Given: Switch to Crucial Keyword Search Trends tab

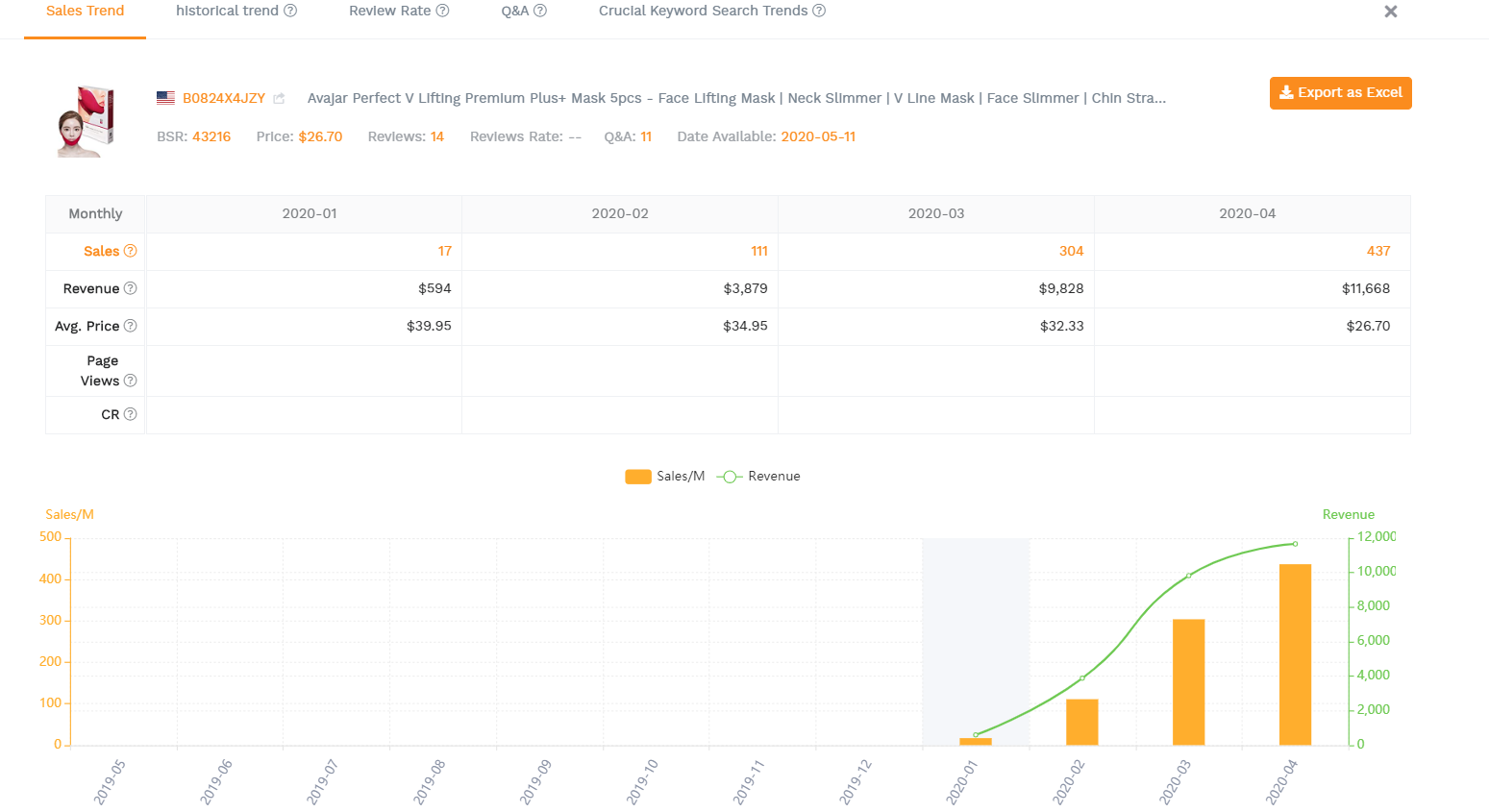Looking at the screenshot, I should [x=703, y=12].
